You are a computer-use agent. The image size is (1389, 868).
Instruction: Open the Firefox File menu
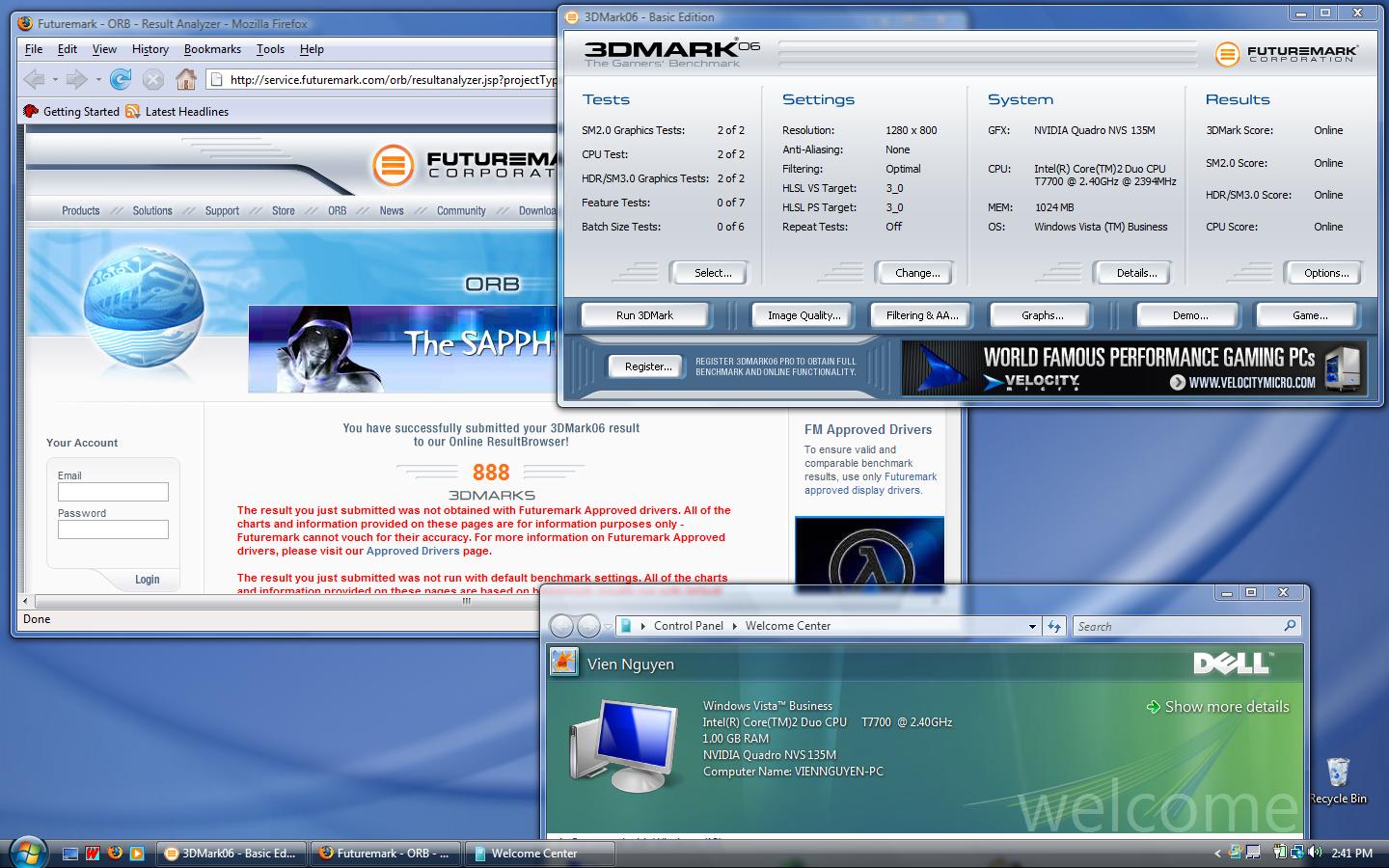(x=34, y=49)
